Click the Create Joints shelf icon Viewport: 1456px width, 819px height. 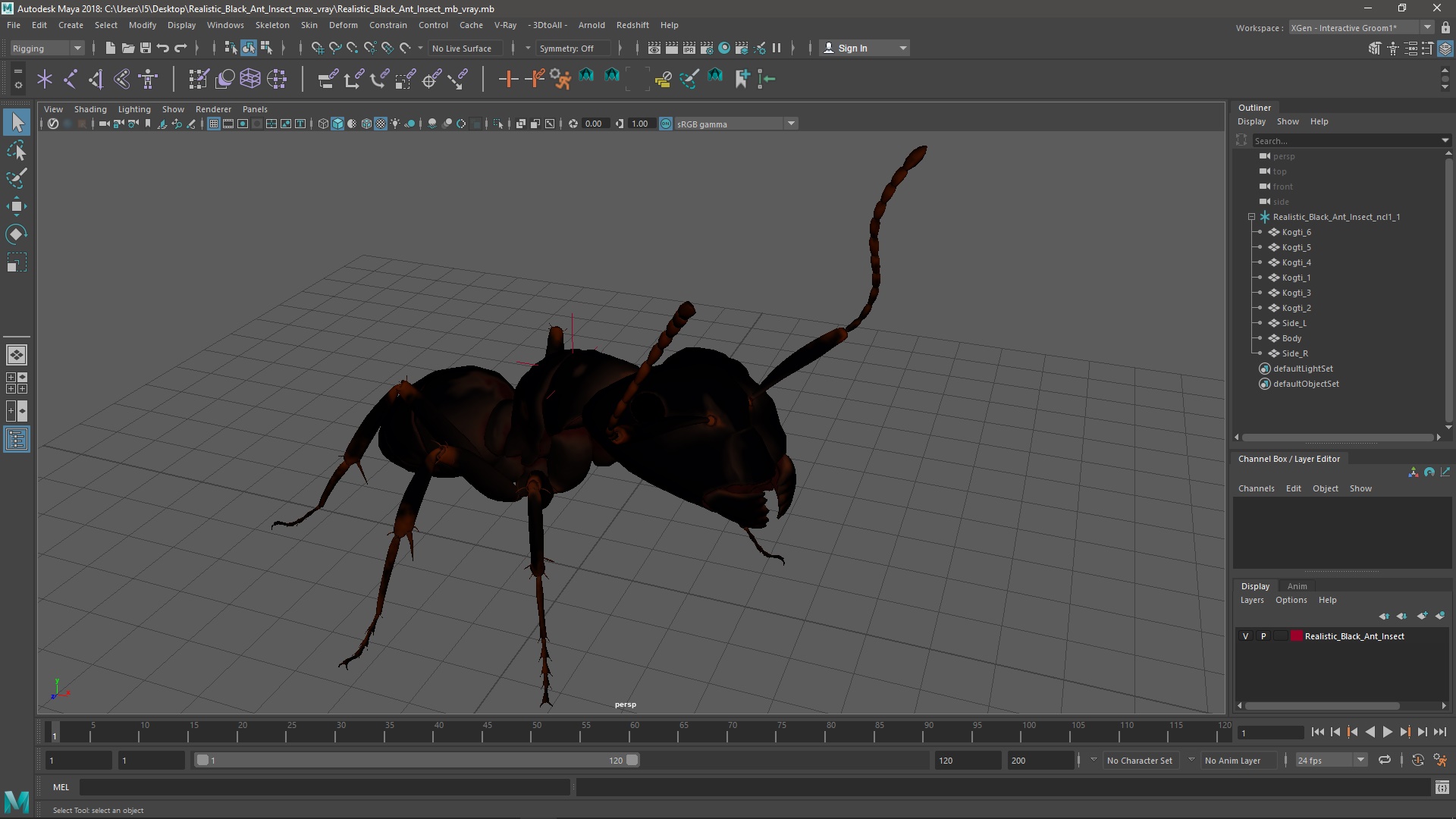click(71, 78)
